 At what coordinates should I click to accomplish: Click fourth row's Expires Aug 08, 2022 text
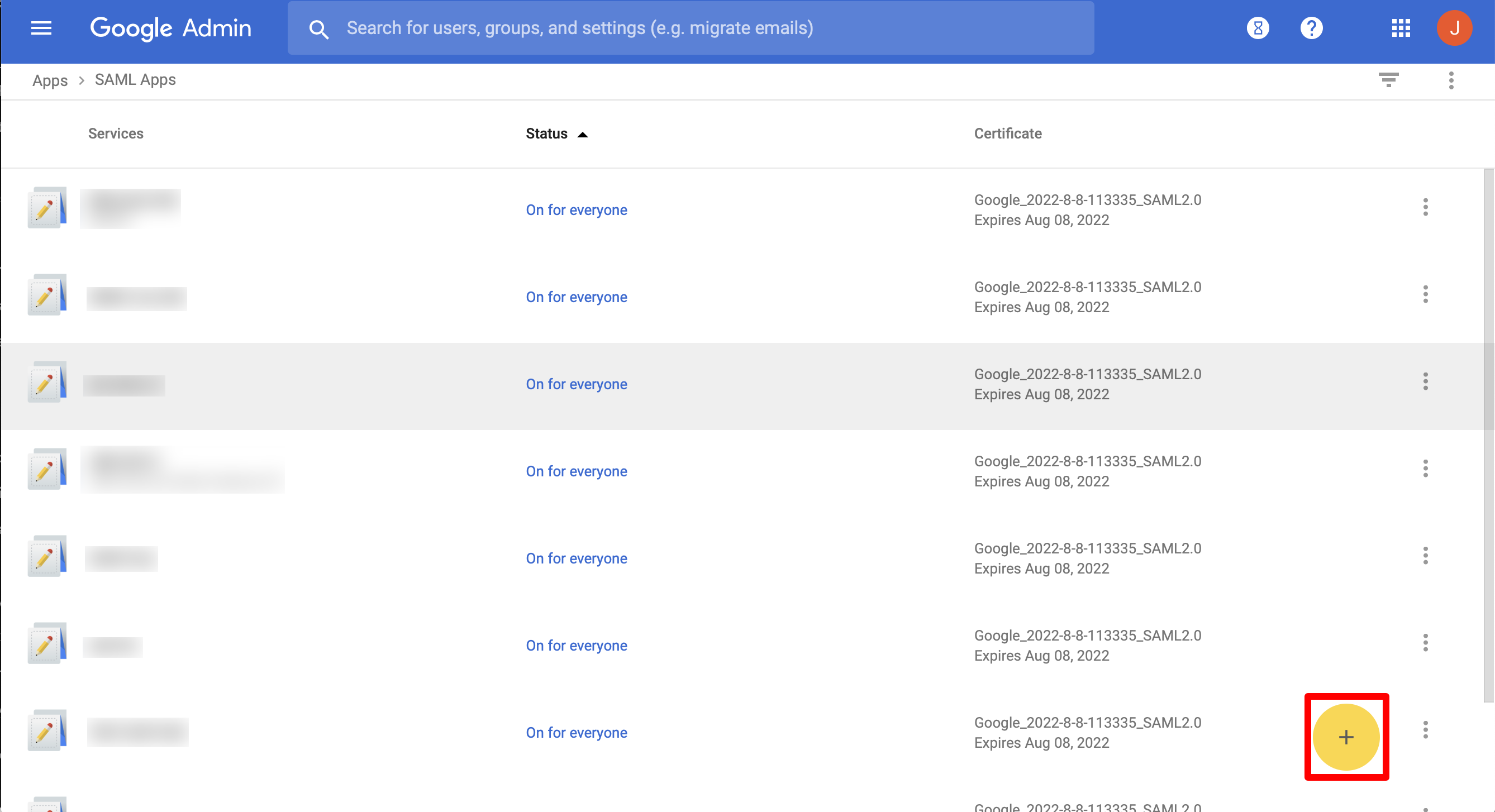click(1041, 481)
